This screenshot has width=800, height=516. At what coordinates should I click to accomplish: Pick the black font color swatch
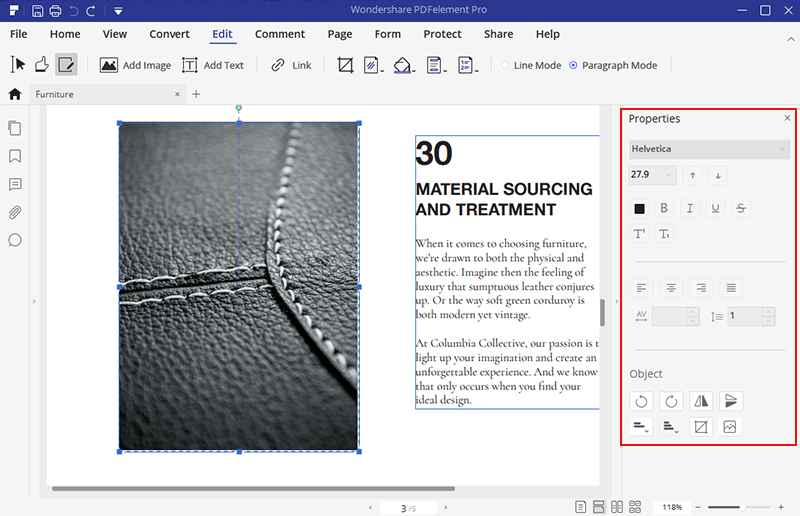(640, 208)
